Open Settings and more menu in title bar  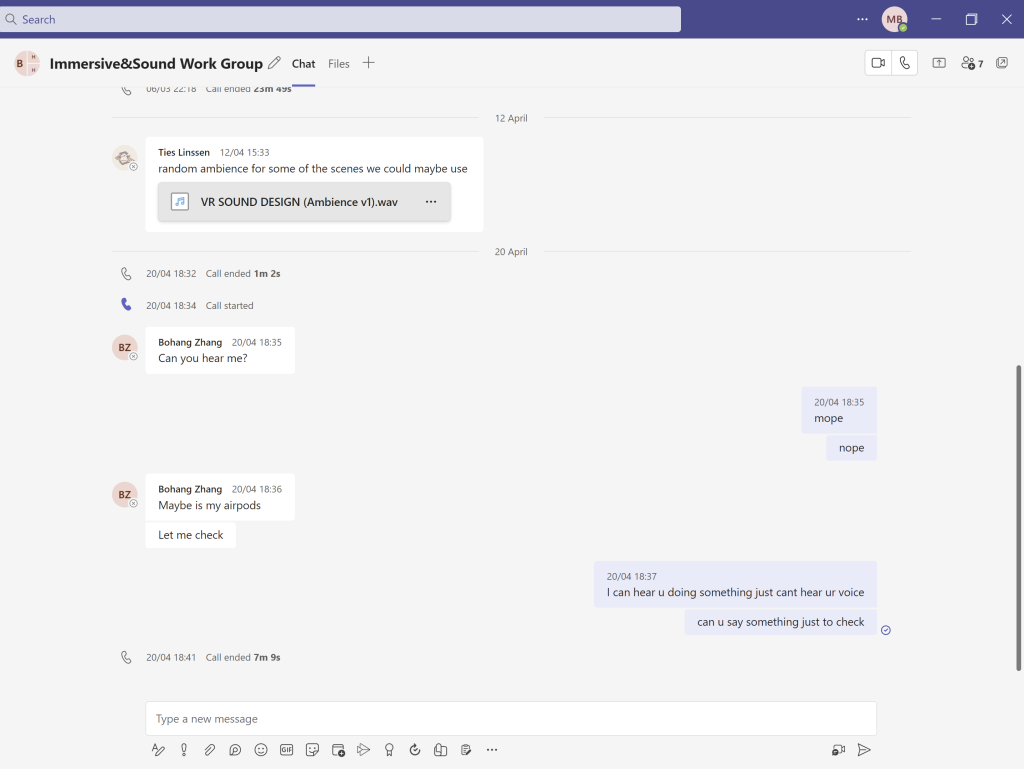tap(862, 19)
